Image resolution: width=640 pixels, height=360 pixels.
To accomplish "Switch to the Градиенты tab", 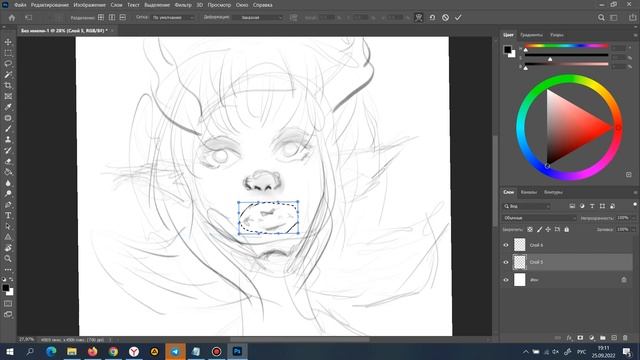I will point(531,35).
